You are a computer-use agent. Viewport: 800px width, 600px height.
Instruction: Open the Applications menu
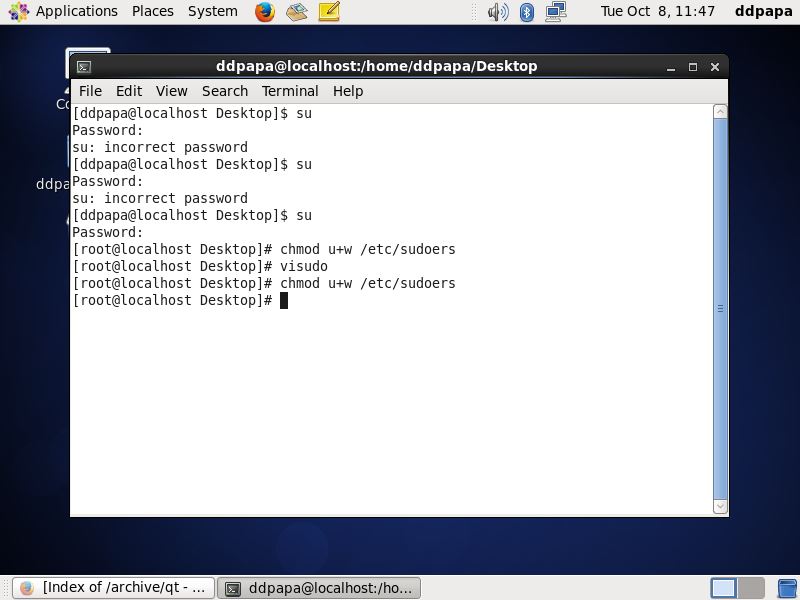pyautogui.click(x=65, y=11)
